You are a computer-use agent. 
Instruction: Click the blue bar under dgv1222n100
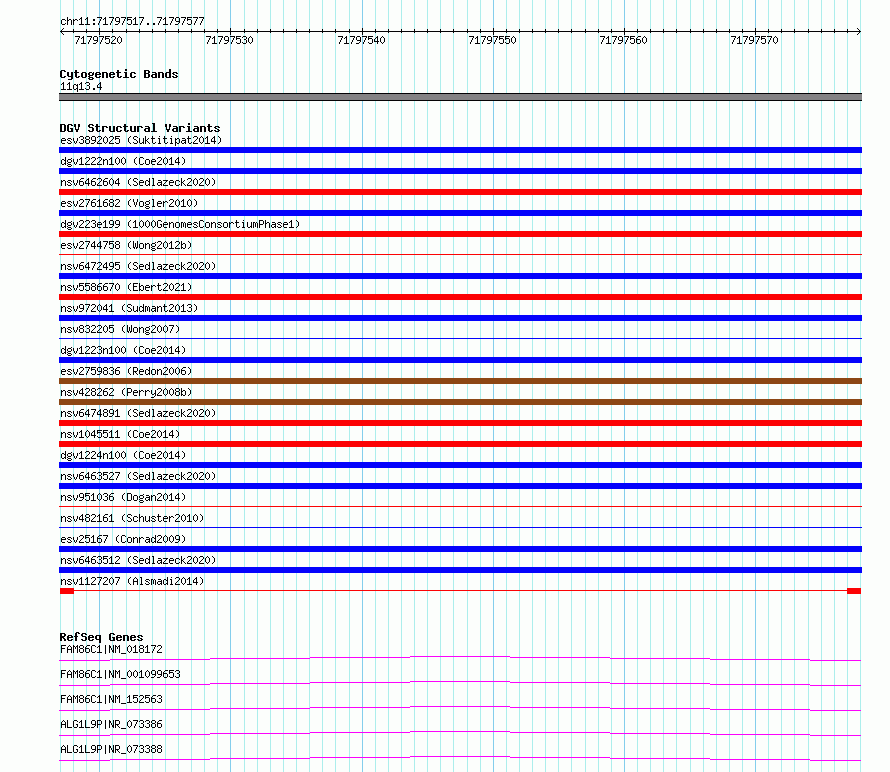click(460, 171)
